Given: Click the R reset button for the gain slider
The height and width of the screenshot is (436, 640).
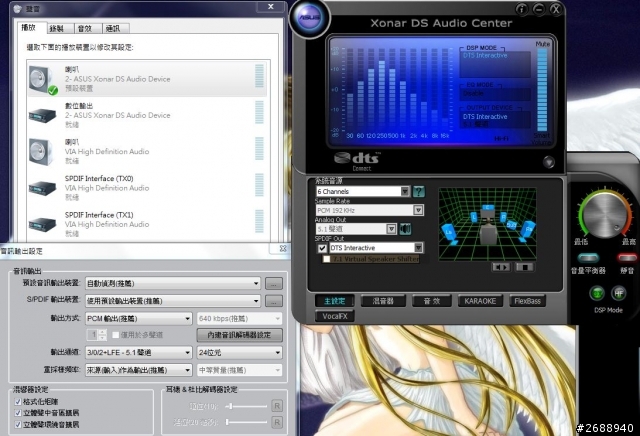Looking at the screenshot, I should pos(277,406).
